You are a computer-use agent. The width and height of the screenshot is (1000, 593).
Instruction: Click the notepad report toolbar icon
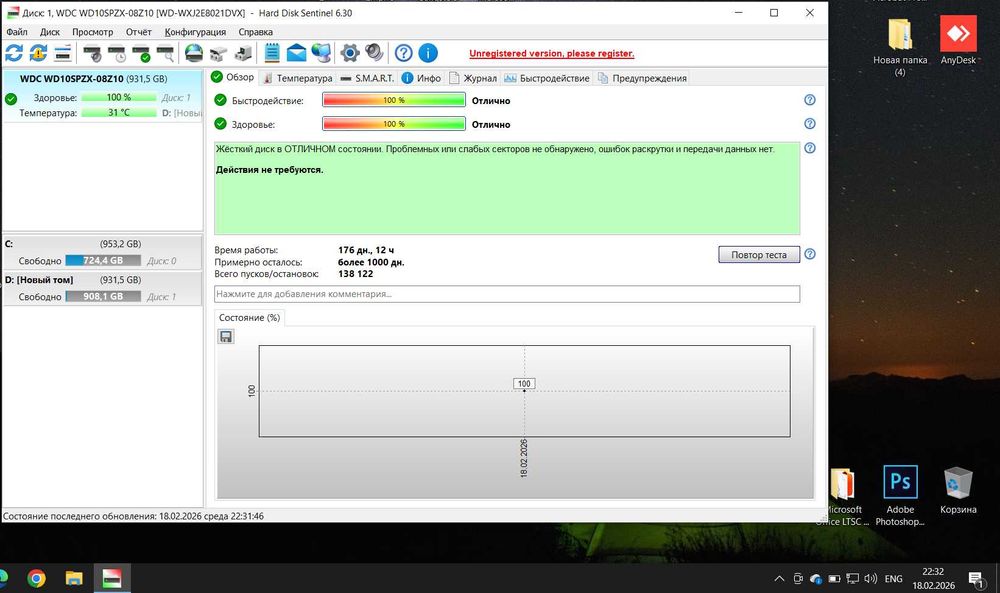coord(272,53)
